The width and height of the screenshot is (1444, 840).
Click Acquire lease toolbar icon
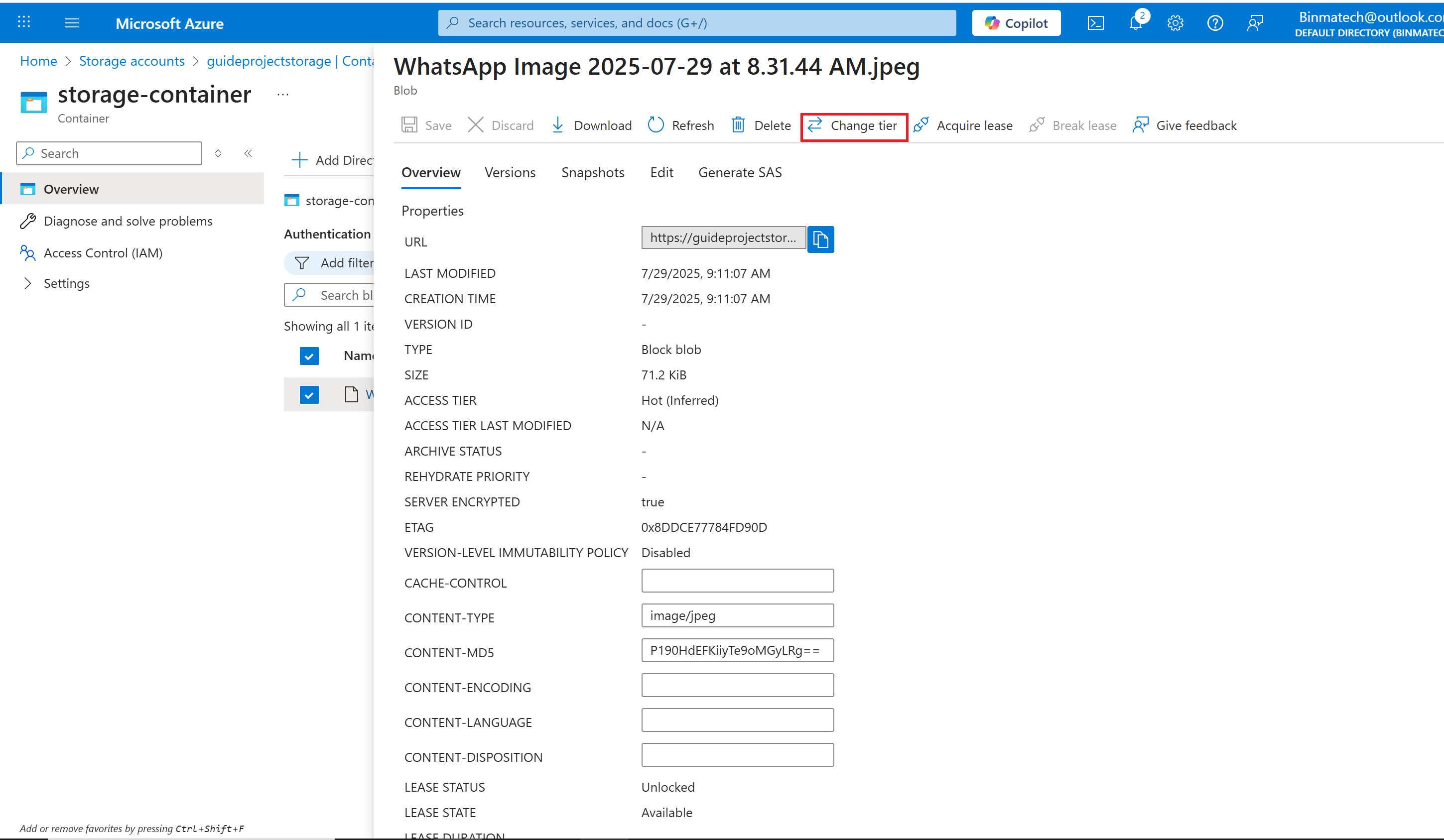point(921,125)
